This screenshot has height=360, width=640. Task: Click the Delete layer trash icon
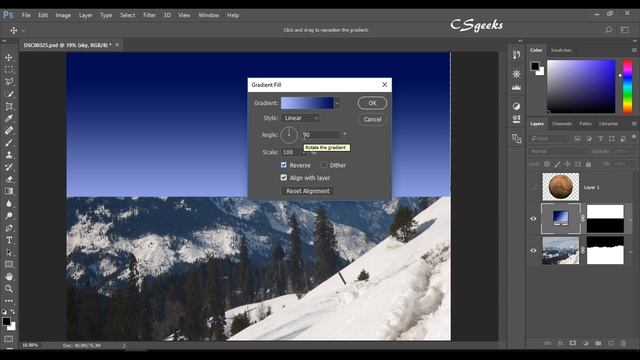click(x=623, y=343)
